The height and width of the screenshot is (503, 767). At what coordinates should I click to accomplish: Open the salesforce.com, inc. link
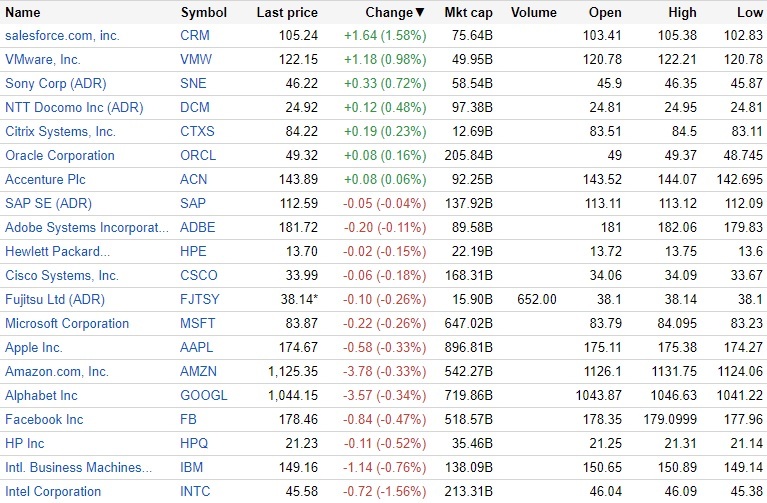[63, 36]
